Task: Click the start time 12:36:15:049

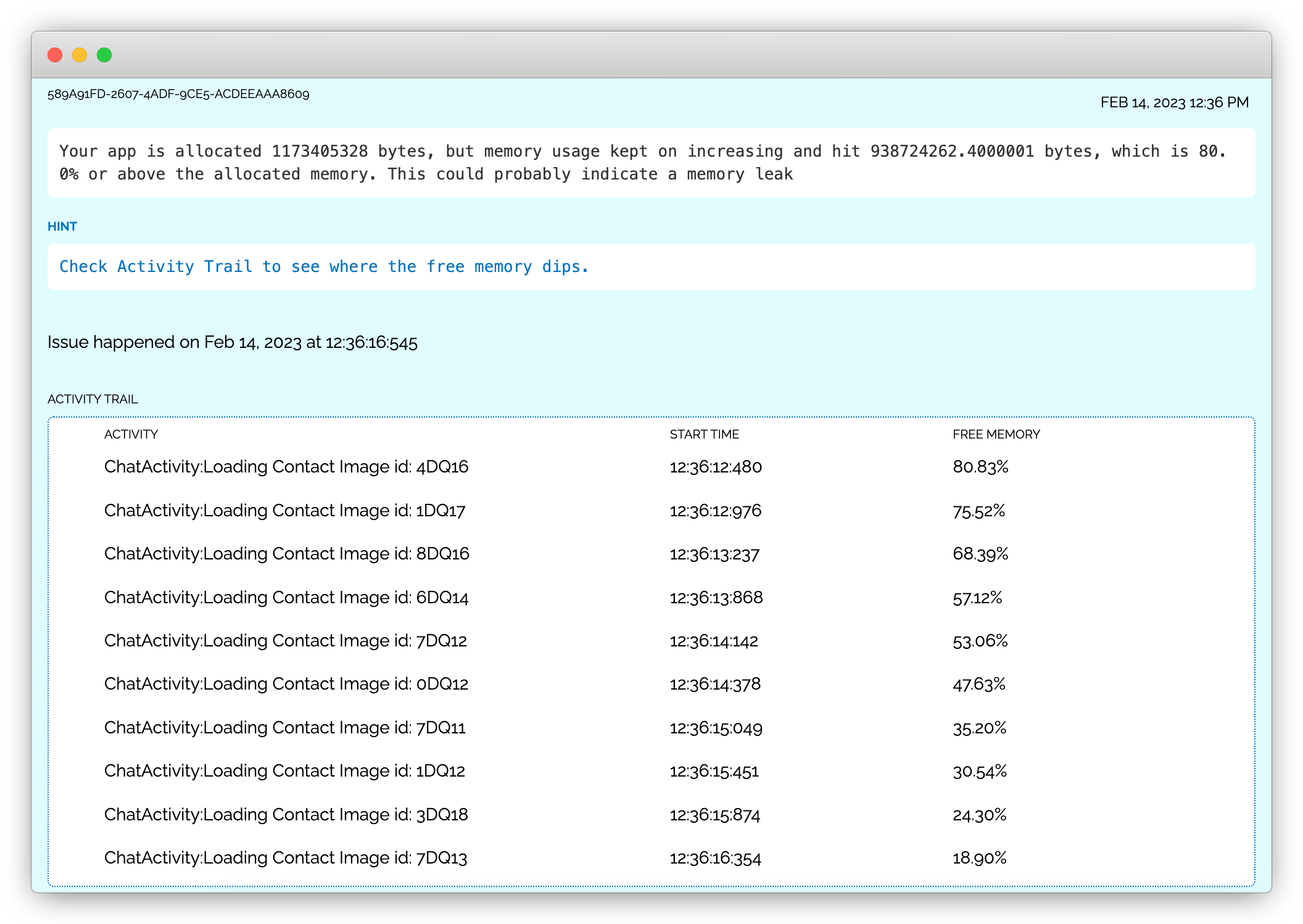Action: pyautogui.click(x=716, y=728)
